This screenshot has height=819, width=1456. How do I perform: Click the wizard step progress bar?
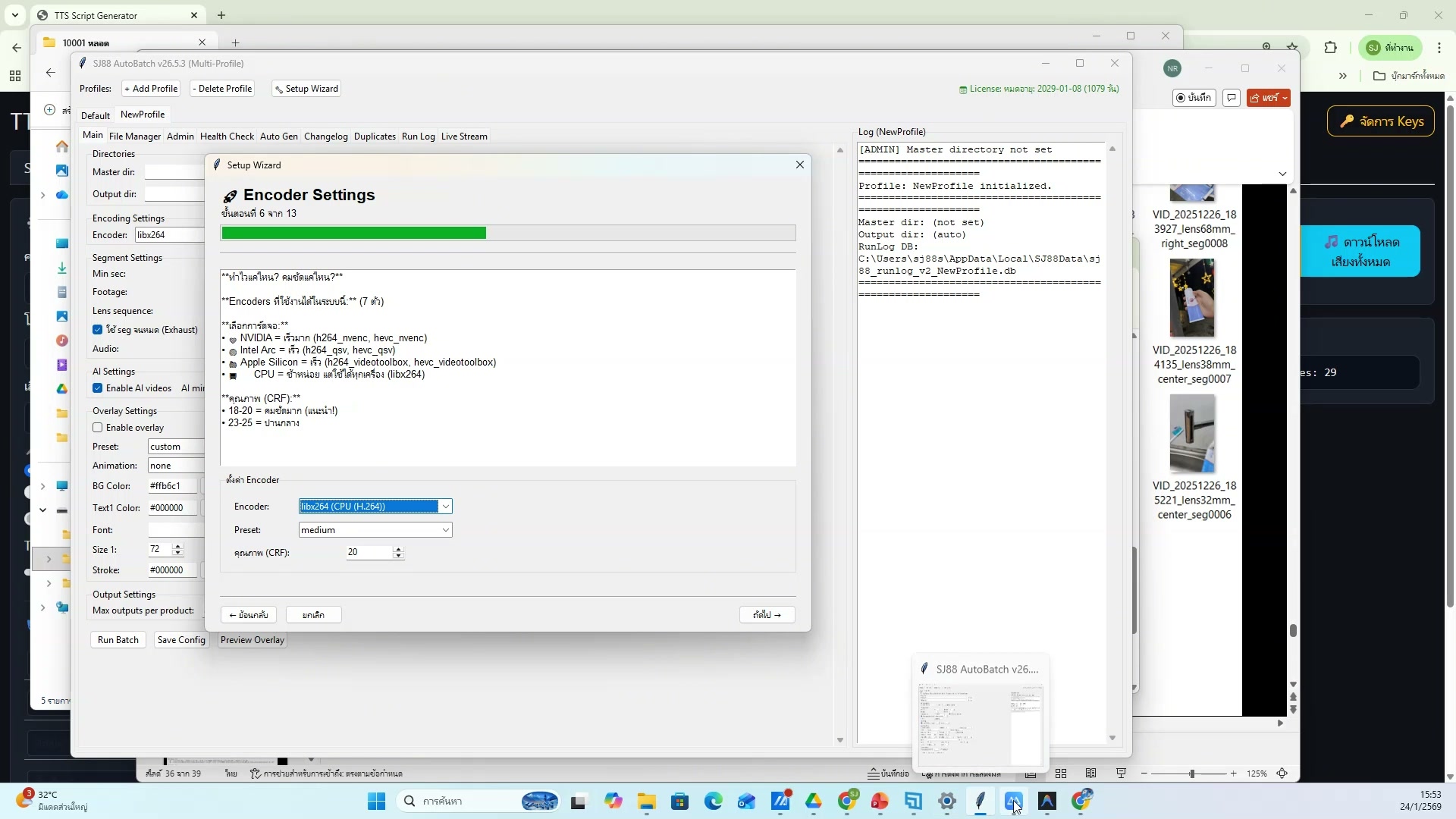click(507, 234)
